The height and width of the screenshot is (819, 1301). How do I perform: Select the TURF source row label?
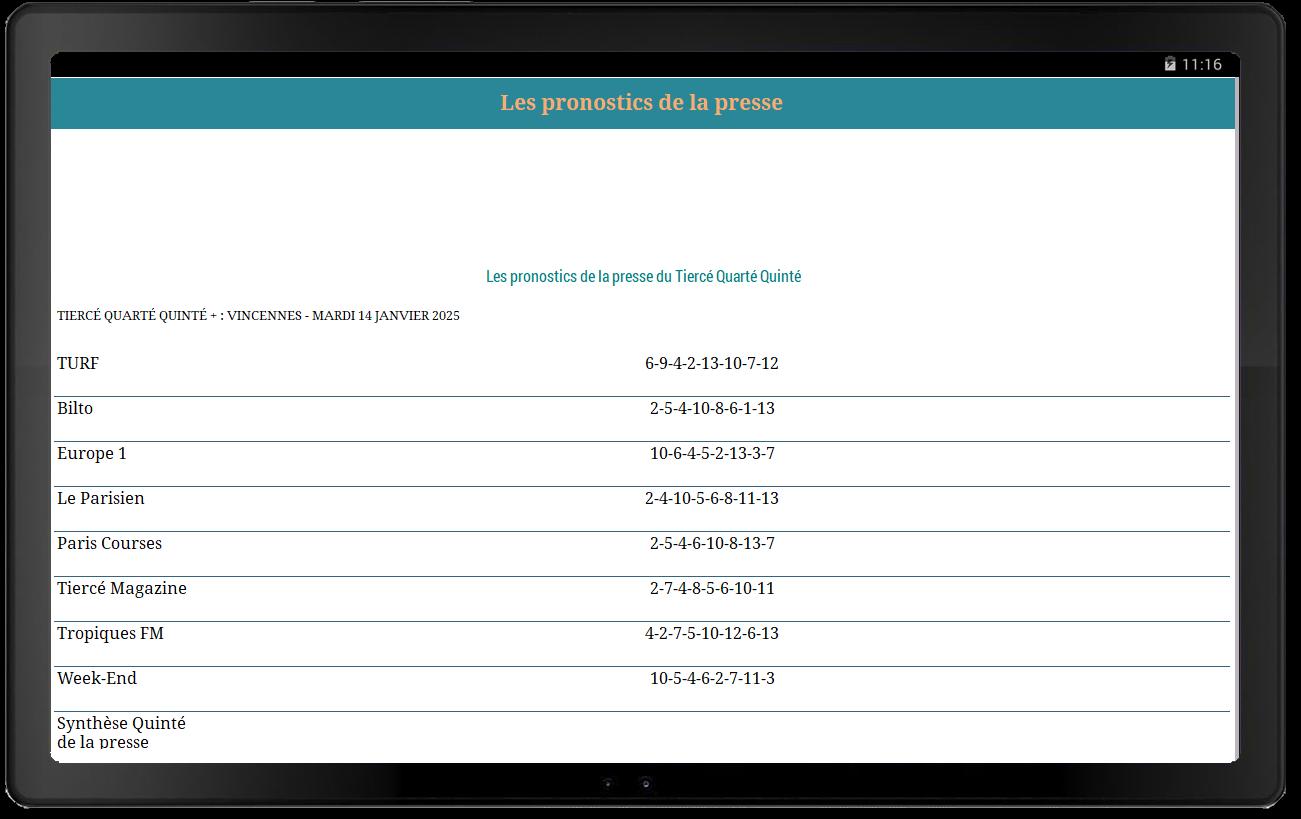click(78, 363)
